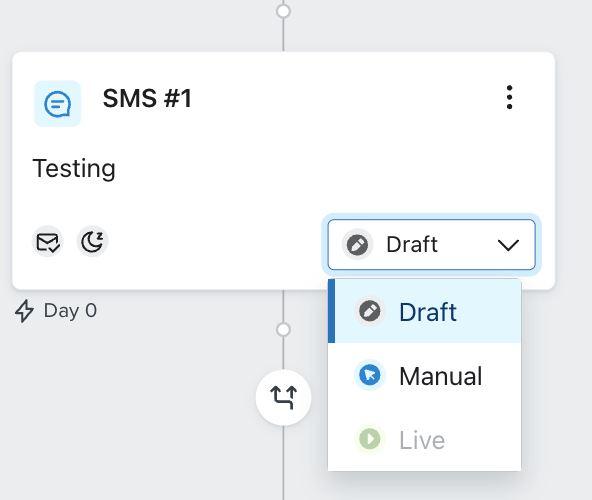Click the pencil icon in Draft dropdown field
Screen dimensions: 592x500
tap(358, 245)
